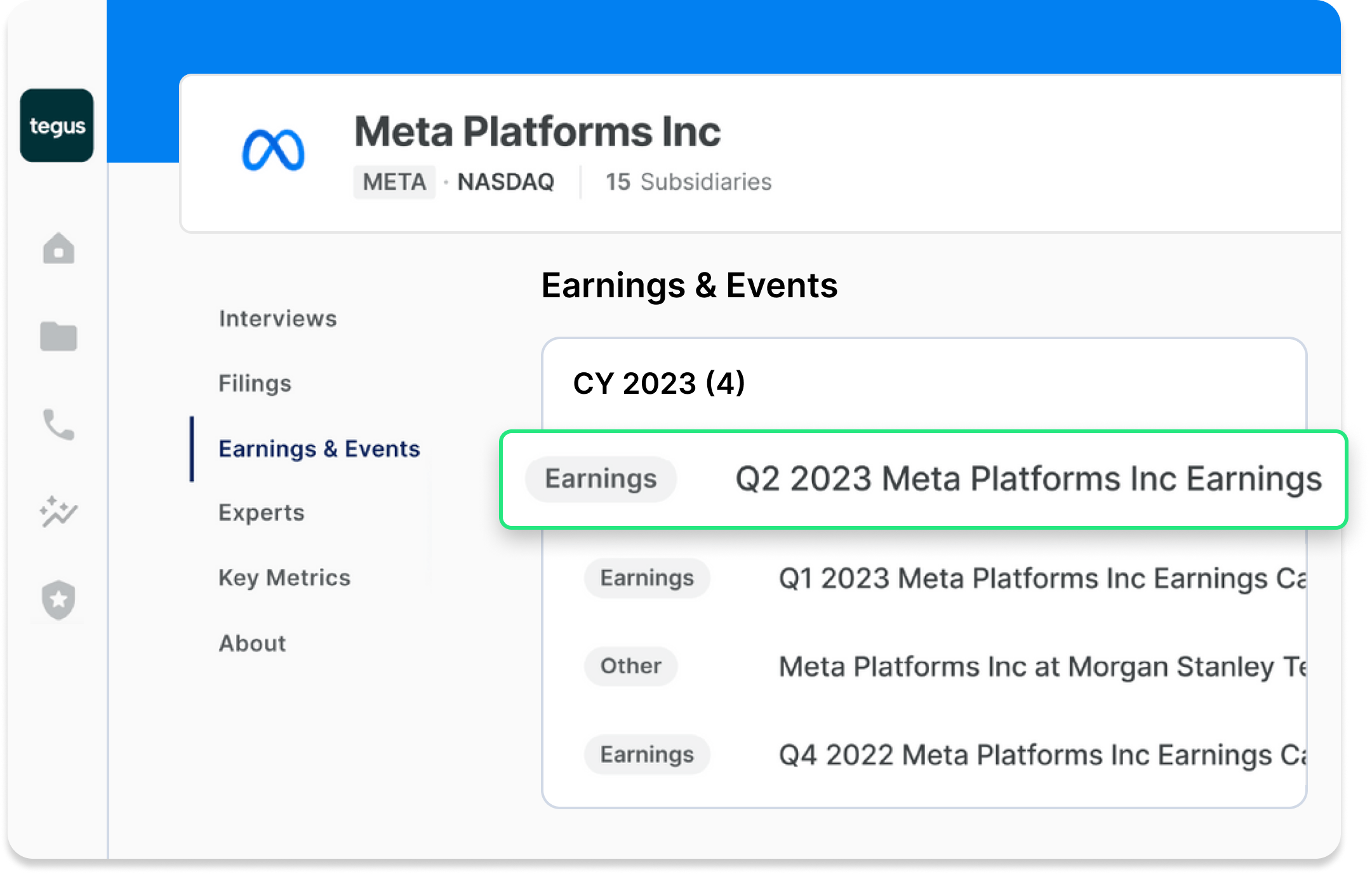The image size is (1372, 874).
Task: Click the META ticker badge
Action: (x=394, y=182)
